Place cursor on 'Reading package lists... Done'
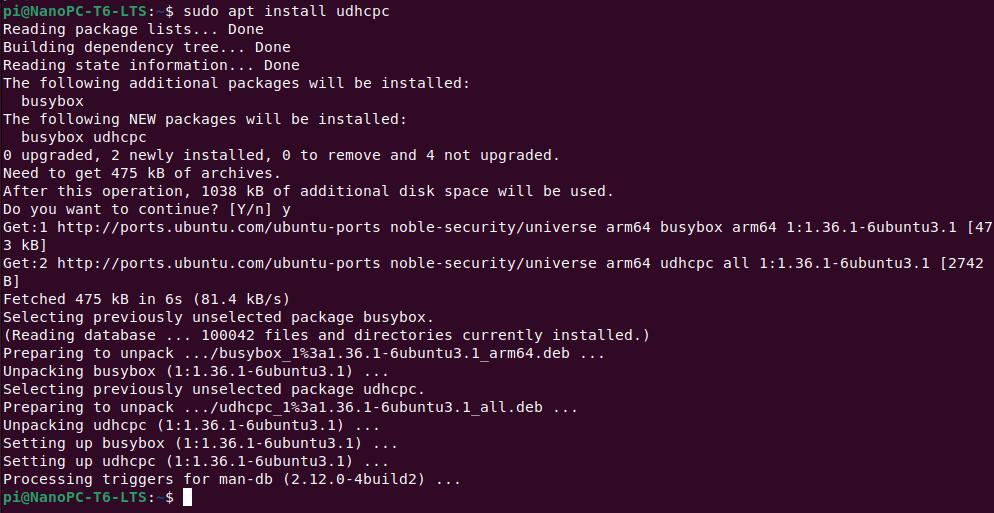The width and height of the screenshot is (994, 513). tap(133, 29)
